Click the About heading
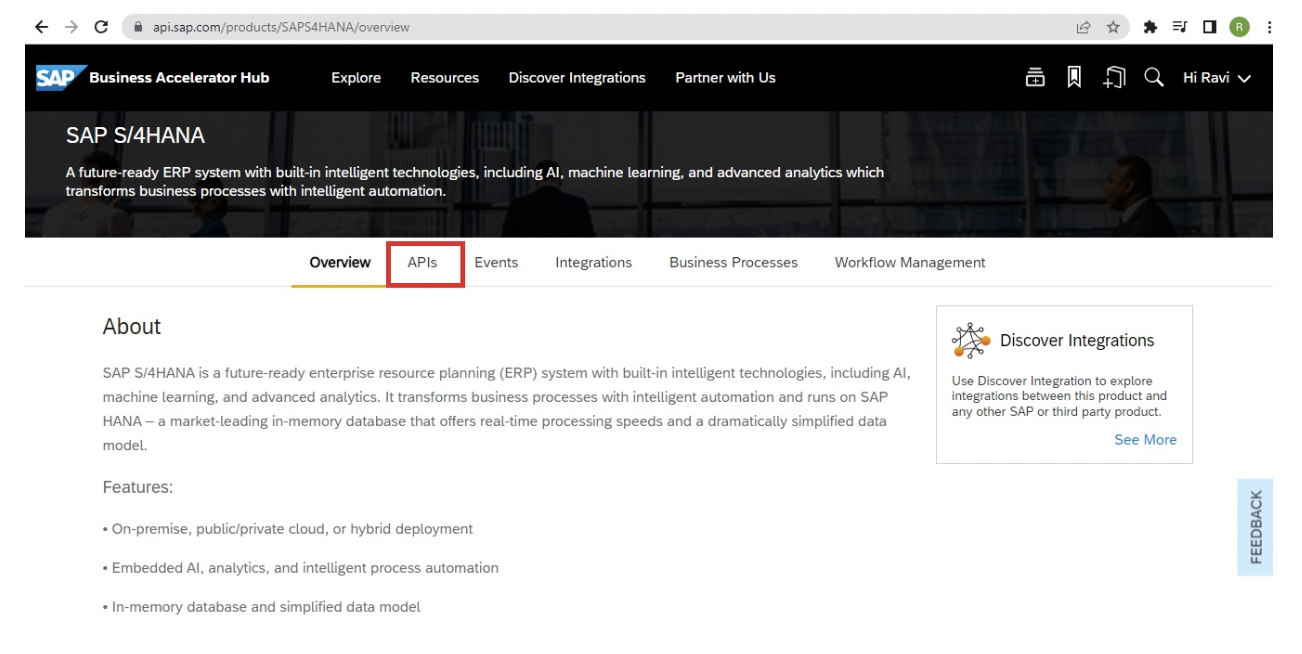This screenshot has height=654, width=1302. tap(131, 327)
